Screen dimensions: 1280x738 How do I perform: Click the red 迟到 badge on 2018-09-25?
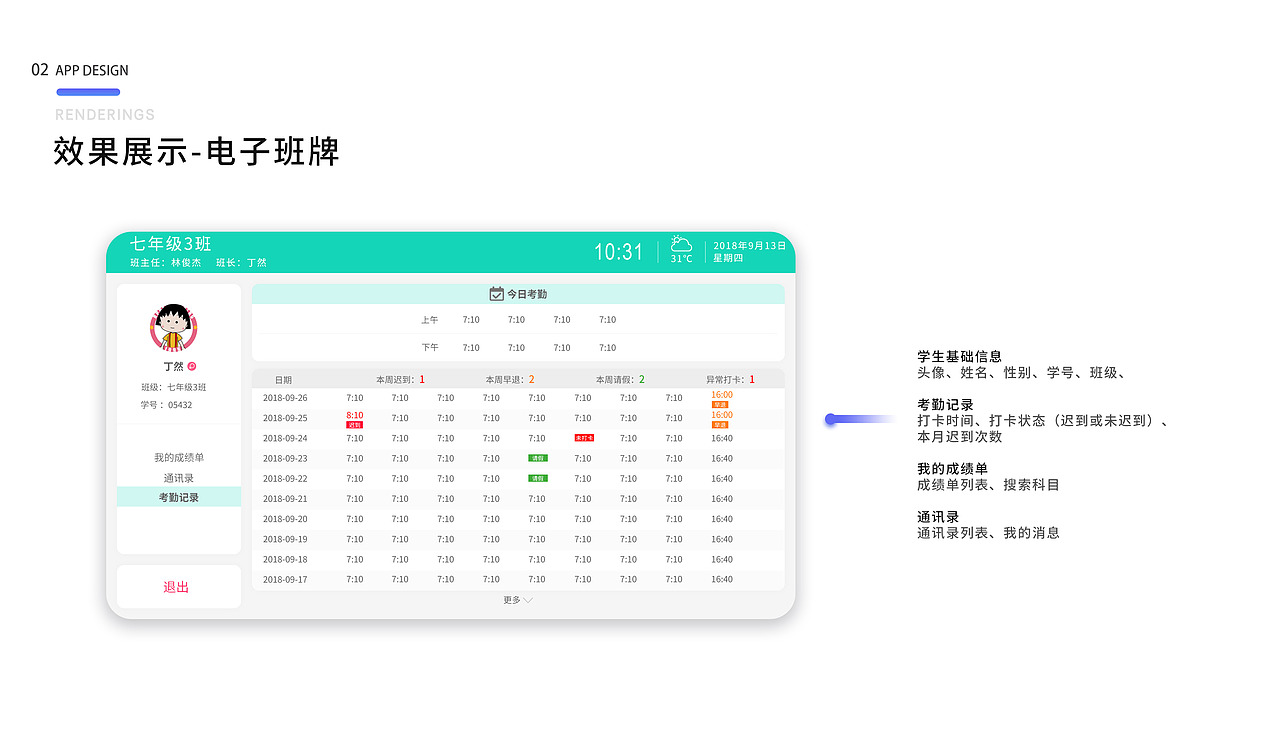coord(355,424)
